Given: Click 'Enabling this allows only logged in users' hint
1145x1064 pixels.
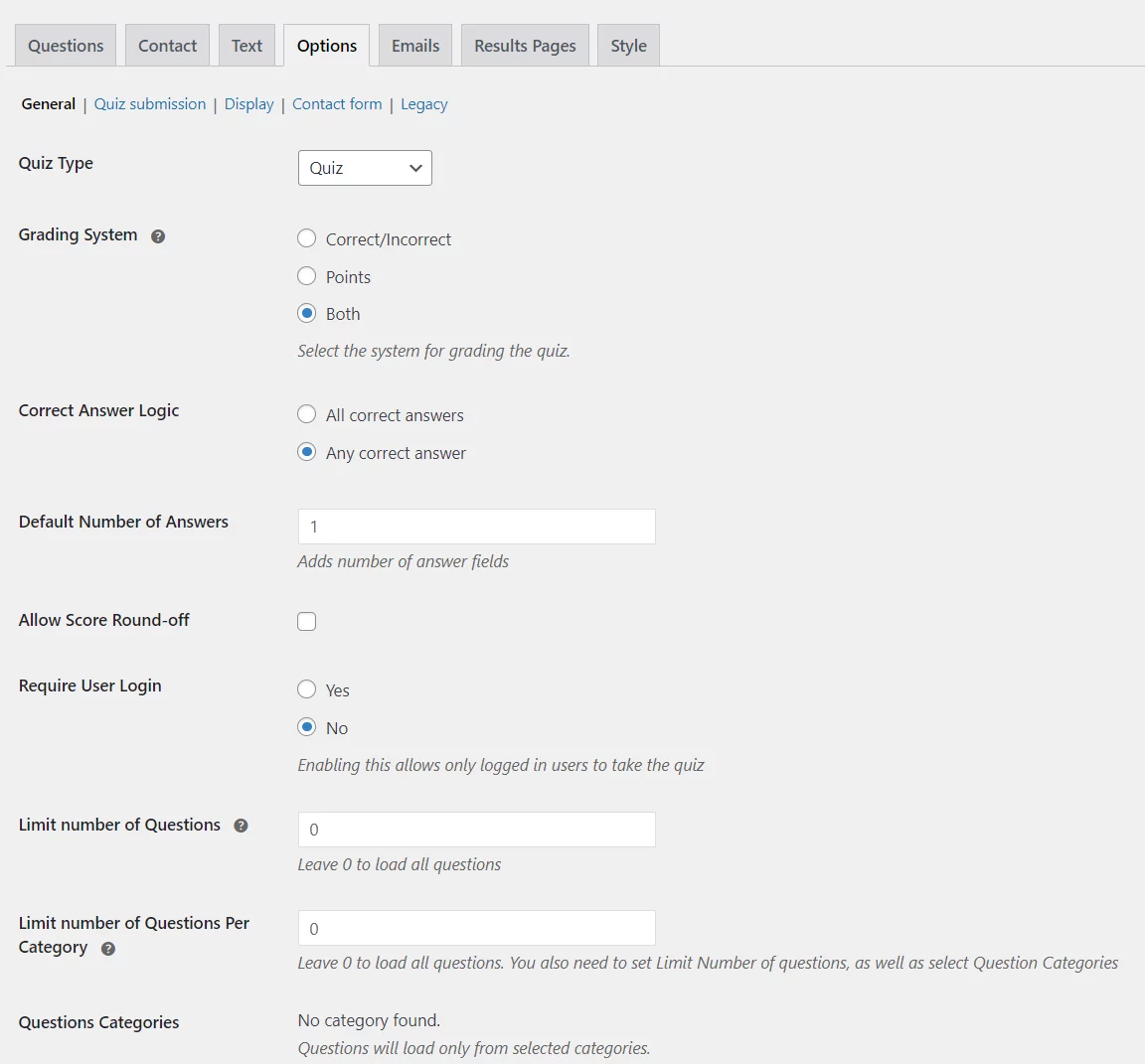Looking at the screenshot, I should coord(501,765).
